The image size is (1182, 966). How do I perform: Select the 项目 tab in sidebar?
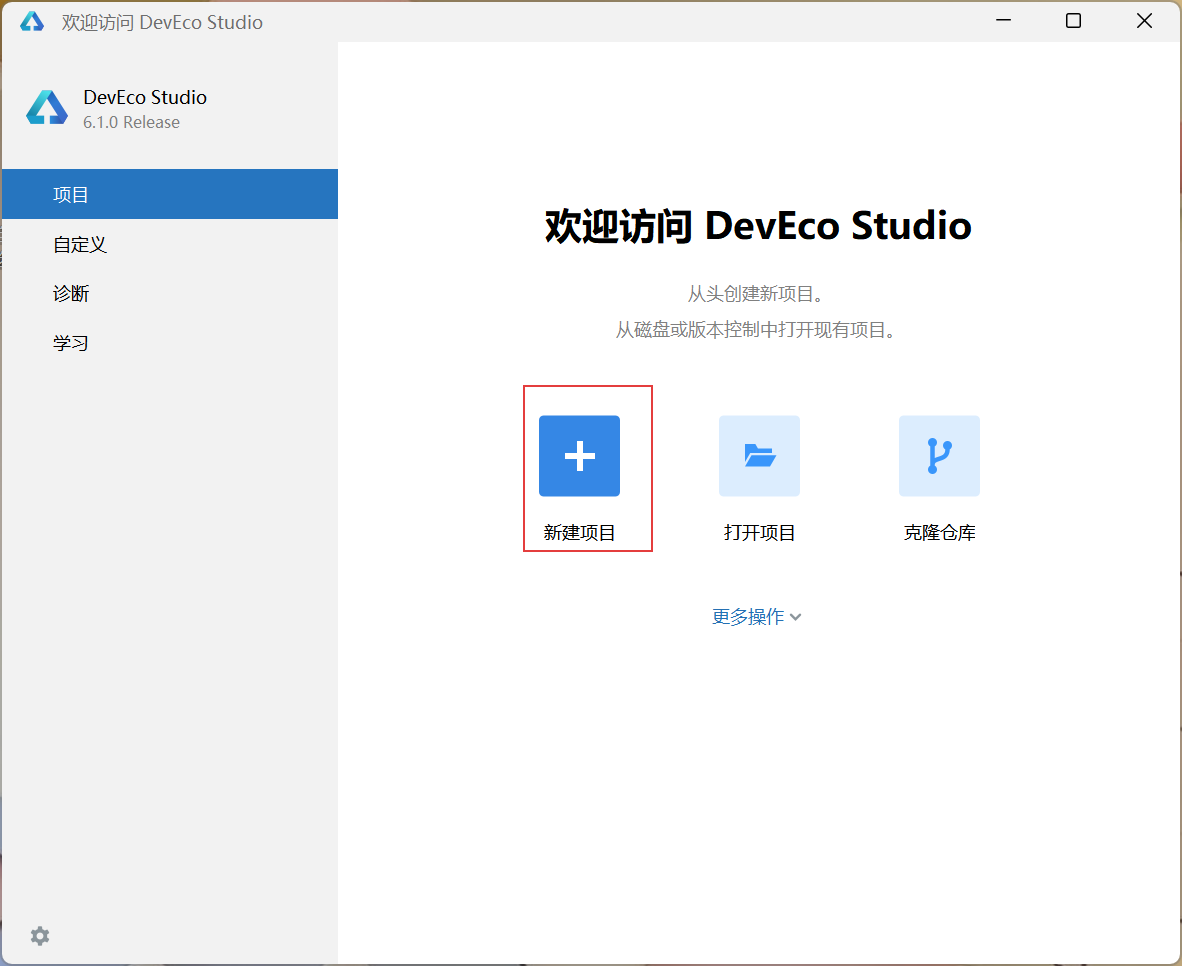click(170, 194)
